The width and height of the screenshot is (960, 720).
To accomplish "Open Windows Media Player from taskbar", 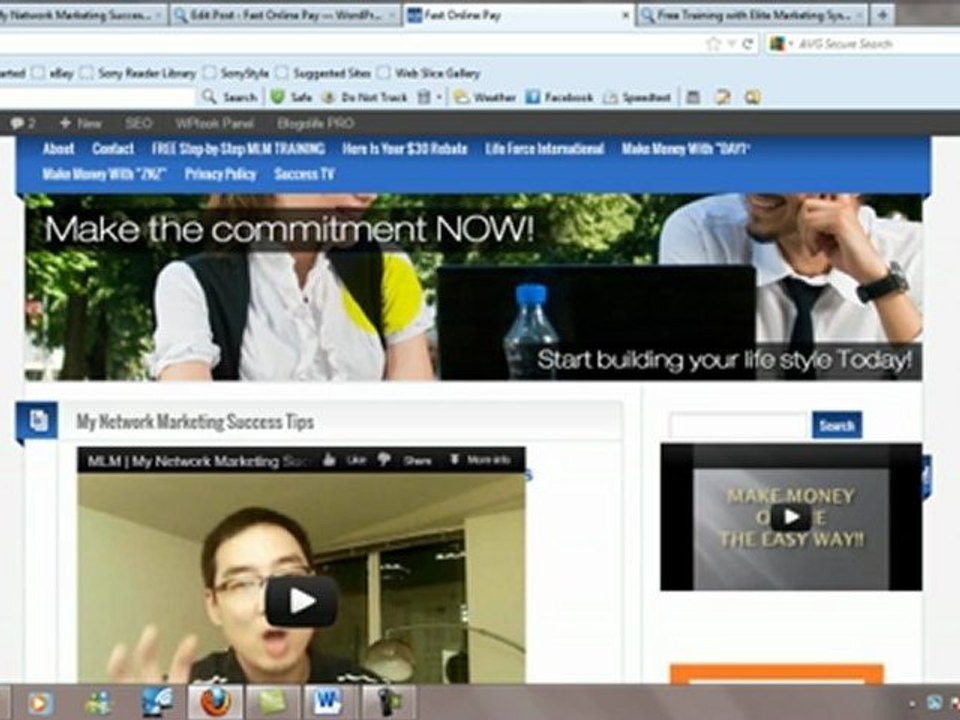I will 39,703.
